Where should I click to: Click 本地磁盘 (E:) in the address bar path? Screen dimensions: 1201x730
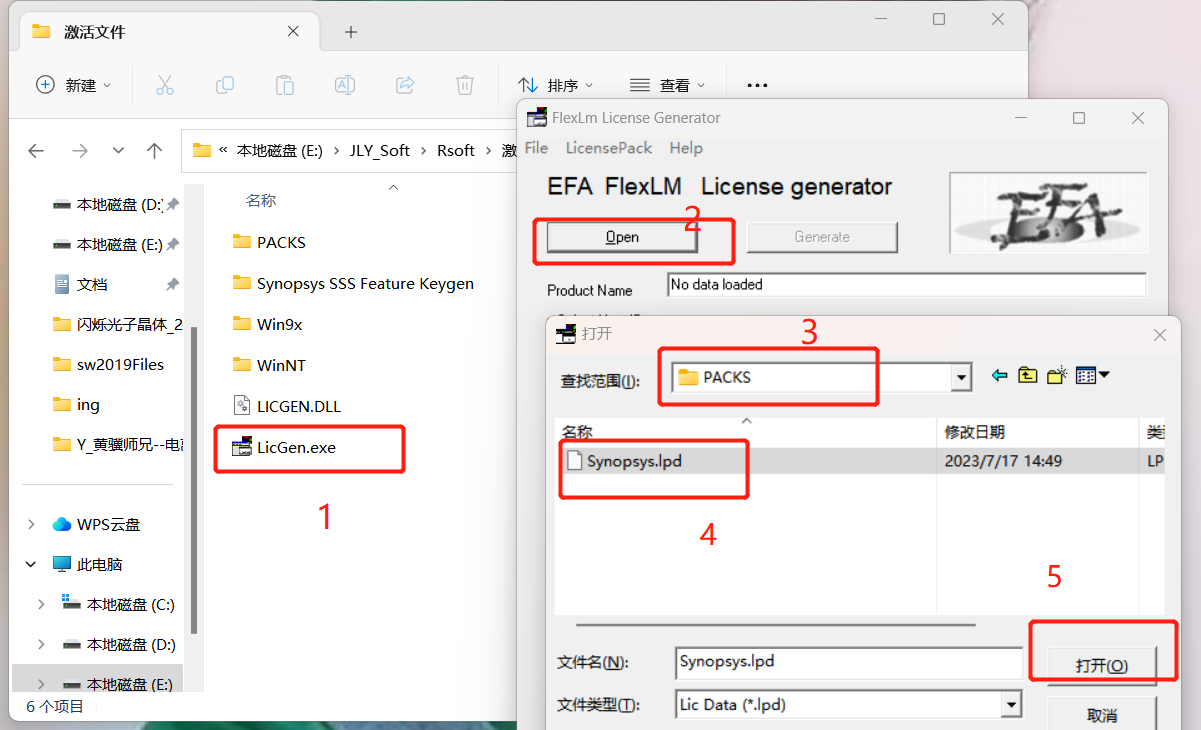[280, 151]
